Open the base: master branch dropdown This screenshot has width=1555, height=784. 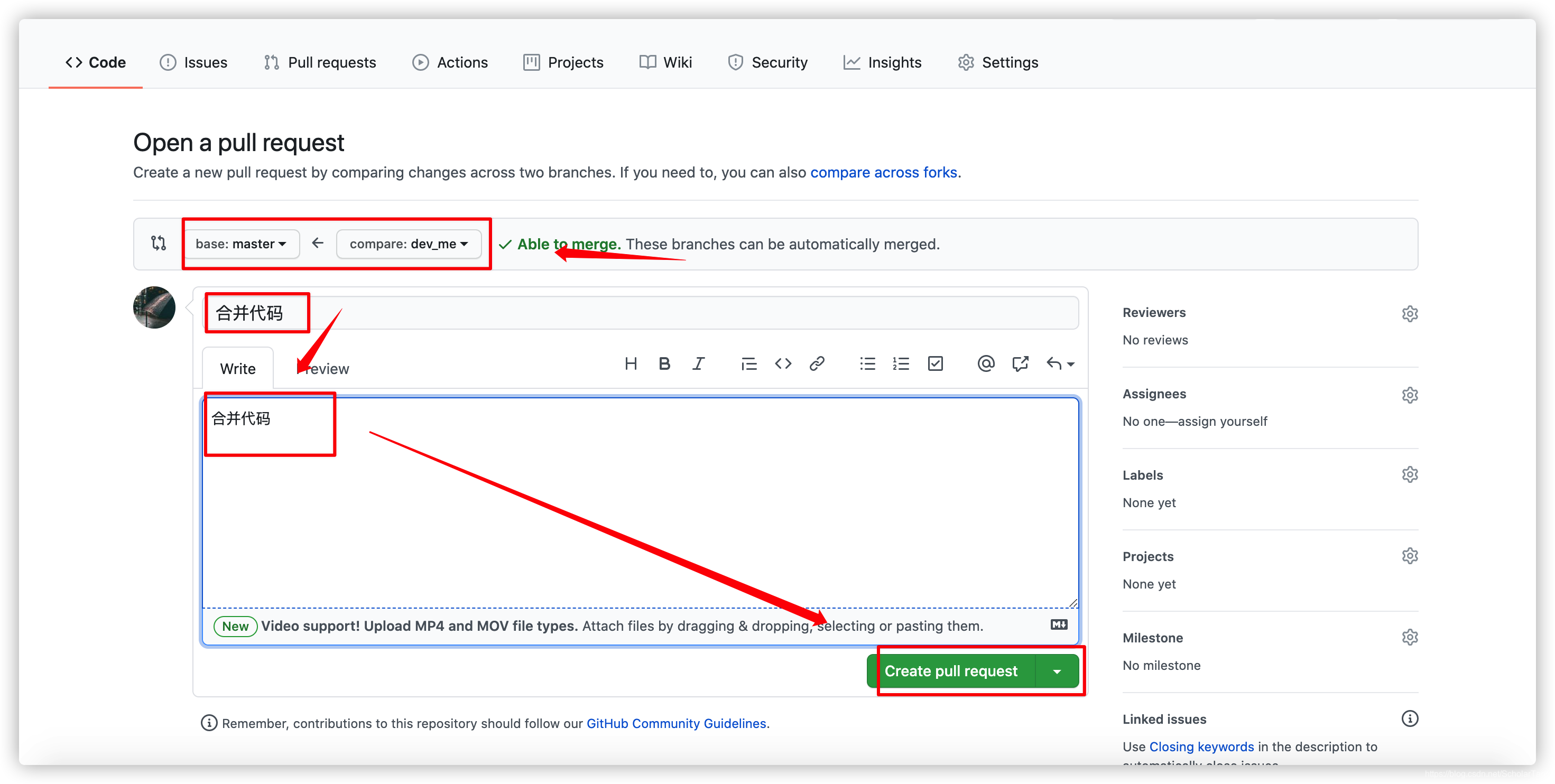coord(241,244)
